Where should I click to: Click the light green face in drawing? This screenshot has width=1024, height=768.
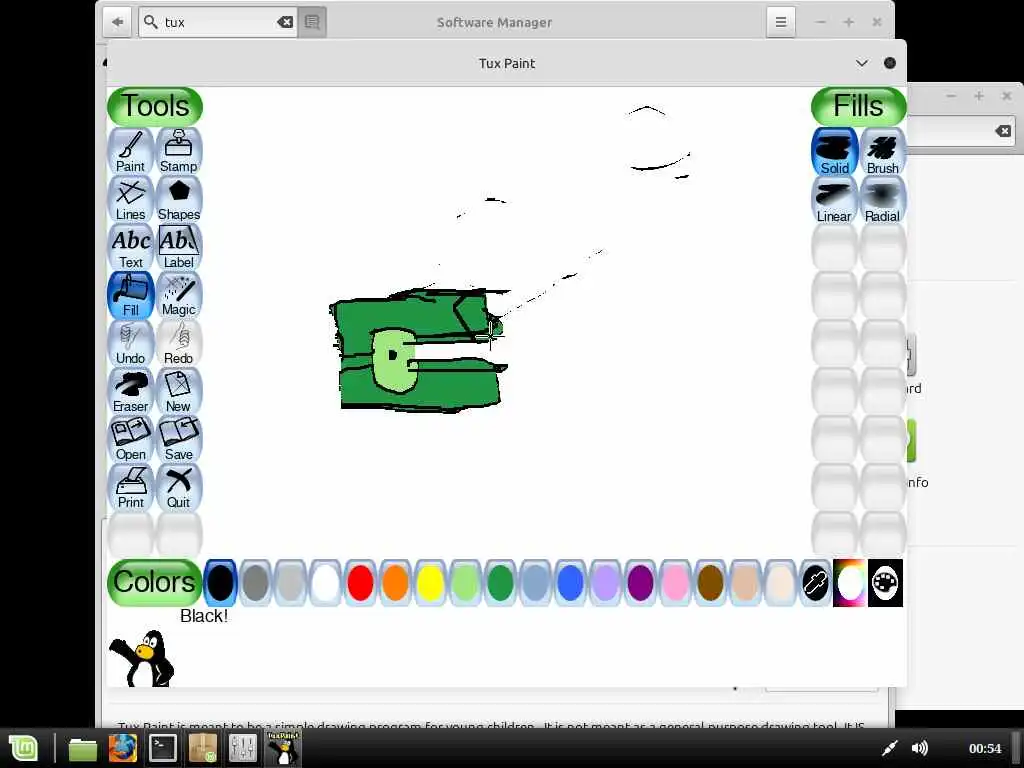pyautogui.click(x=394, y=360)
